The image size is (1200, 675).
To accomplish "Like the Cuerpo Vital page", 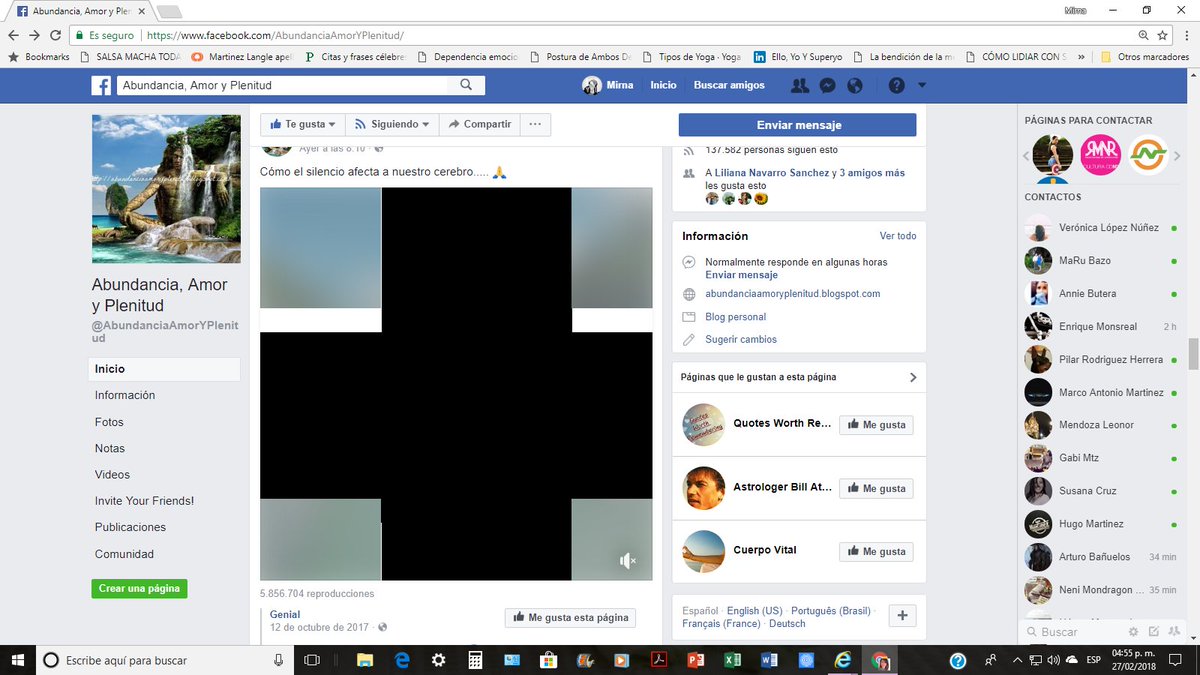I will (x=876, y=551).
